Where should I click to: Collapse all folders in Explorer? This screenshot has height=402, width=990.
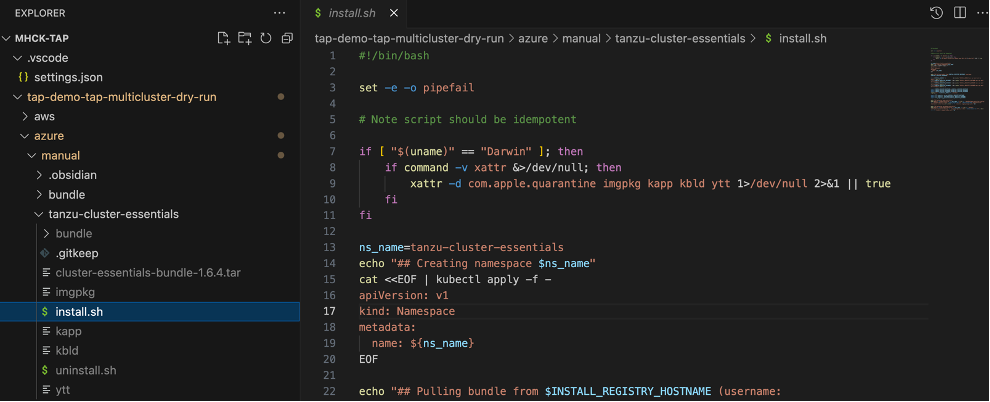(x=287, y=38)
